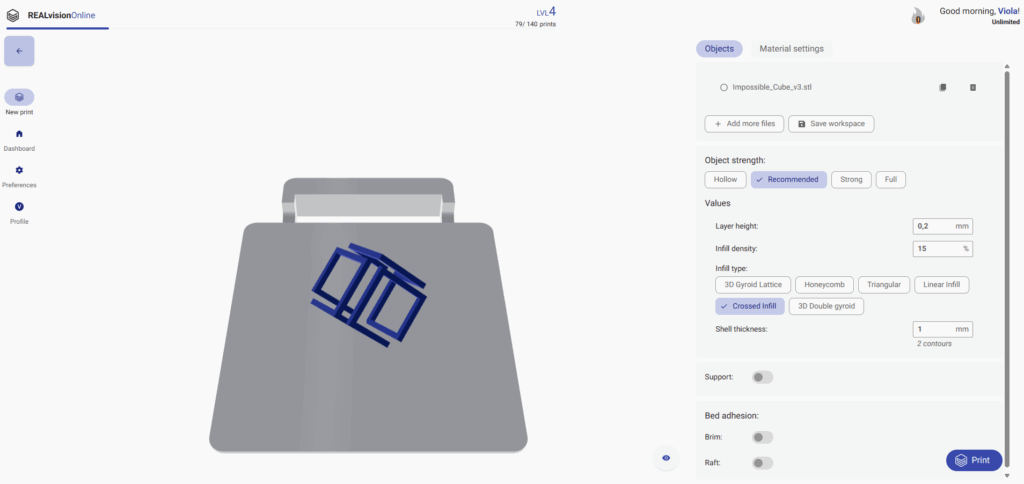Click the Shell thickness input field
The image size is (1024, 484).
[x=942, y=329]
